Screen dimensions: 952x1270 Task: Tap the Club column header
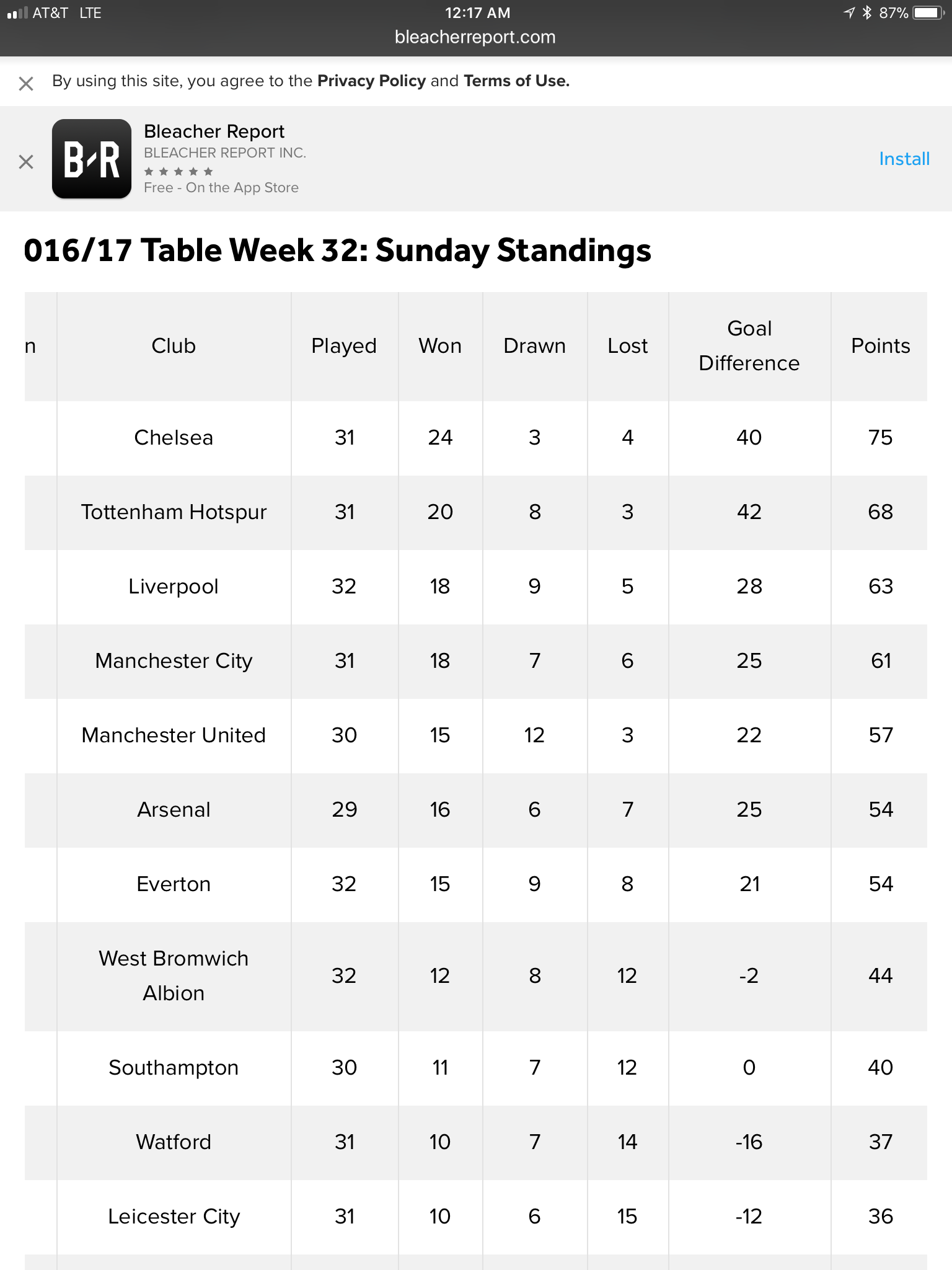[x=174, y=346]
